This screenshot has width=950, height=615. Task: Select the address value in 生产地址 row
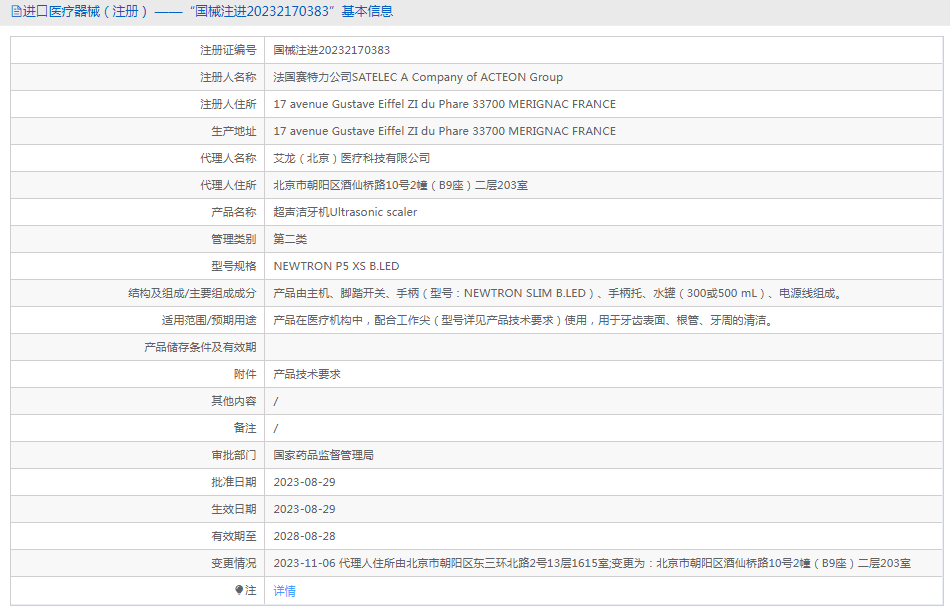tap(445, 131)
